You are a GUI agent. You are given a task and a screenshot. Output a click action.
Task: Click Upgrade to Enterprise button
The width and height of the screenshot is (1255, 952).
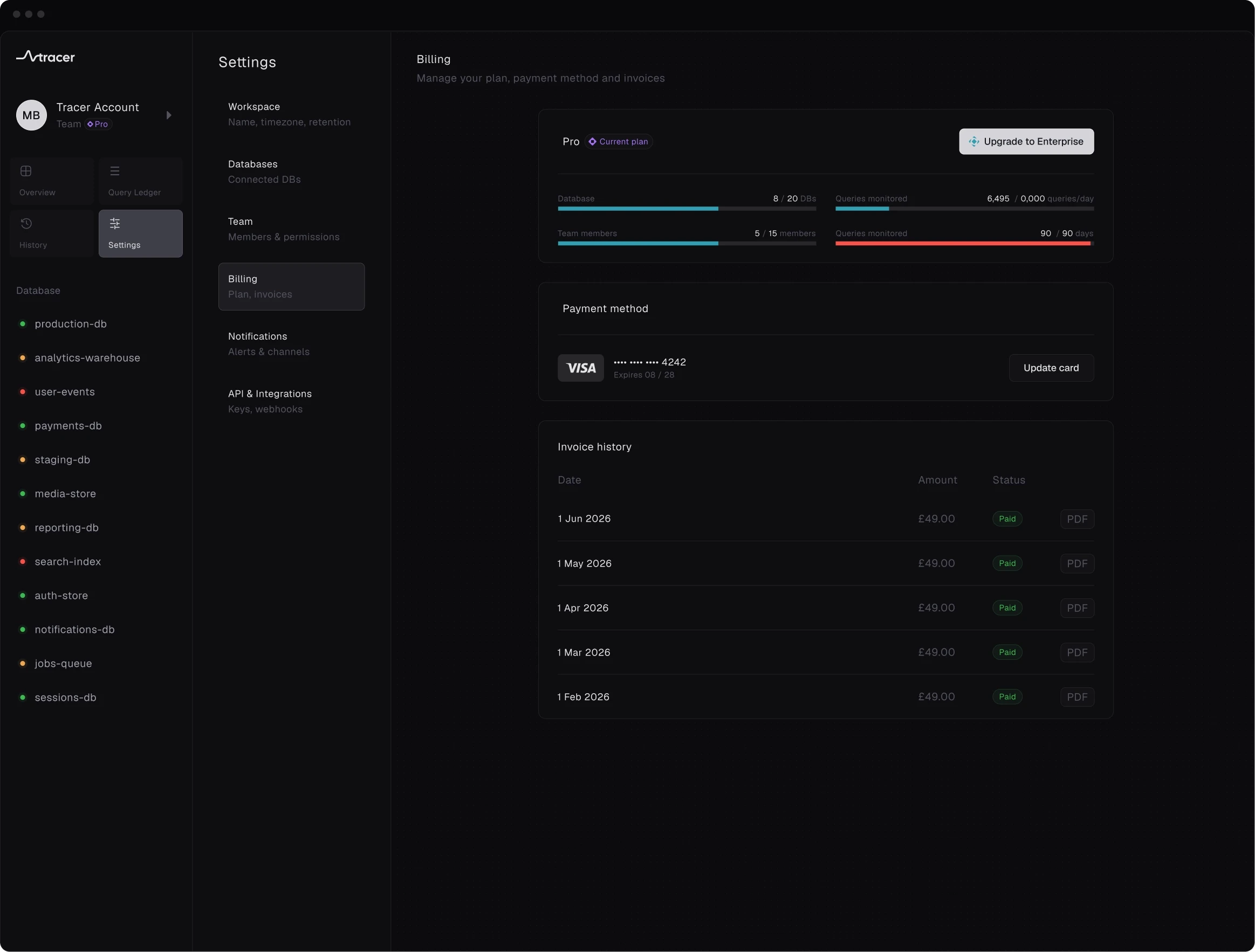coord(1026,142)
